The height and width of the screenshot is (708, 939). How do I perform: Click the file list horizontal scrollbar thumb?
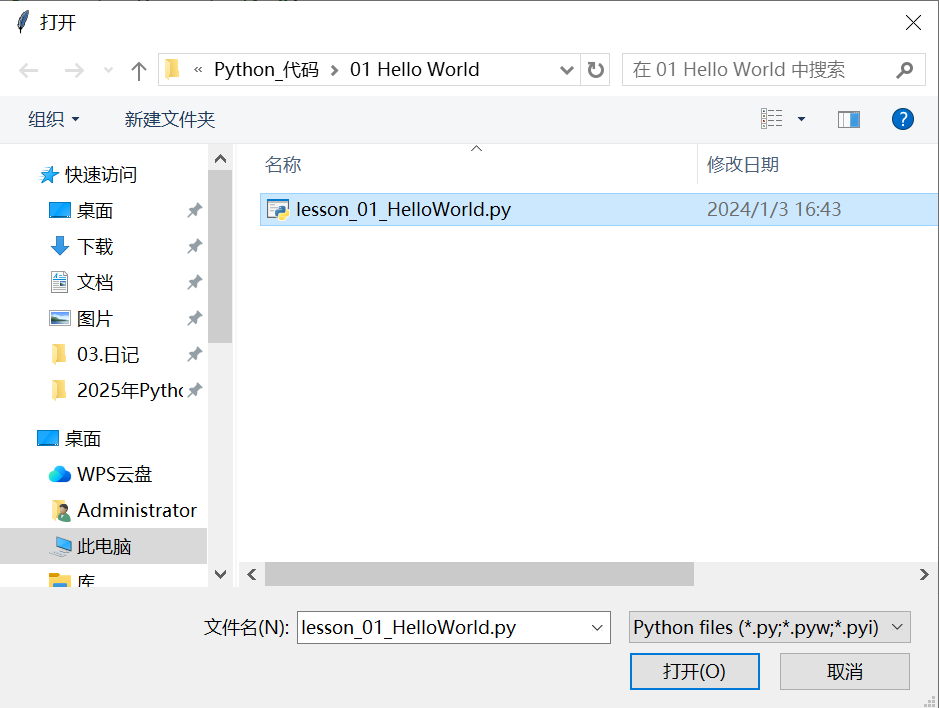click(479, 574)
